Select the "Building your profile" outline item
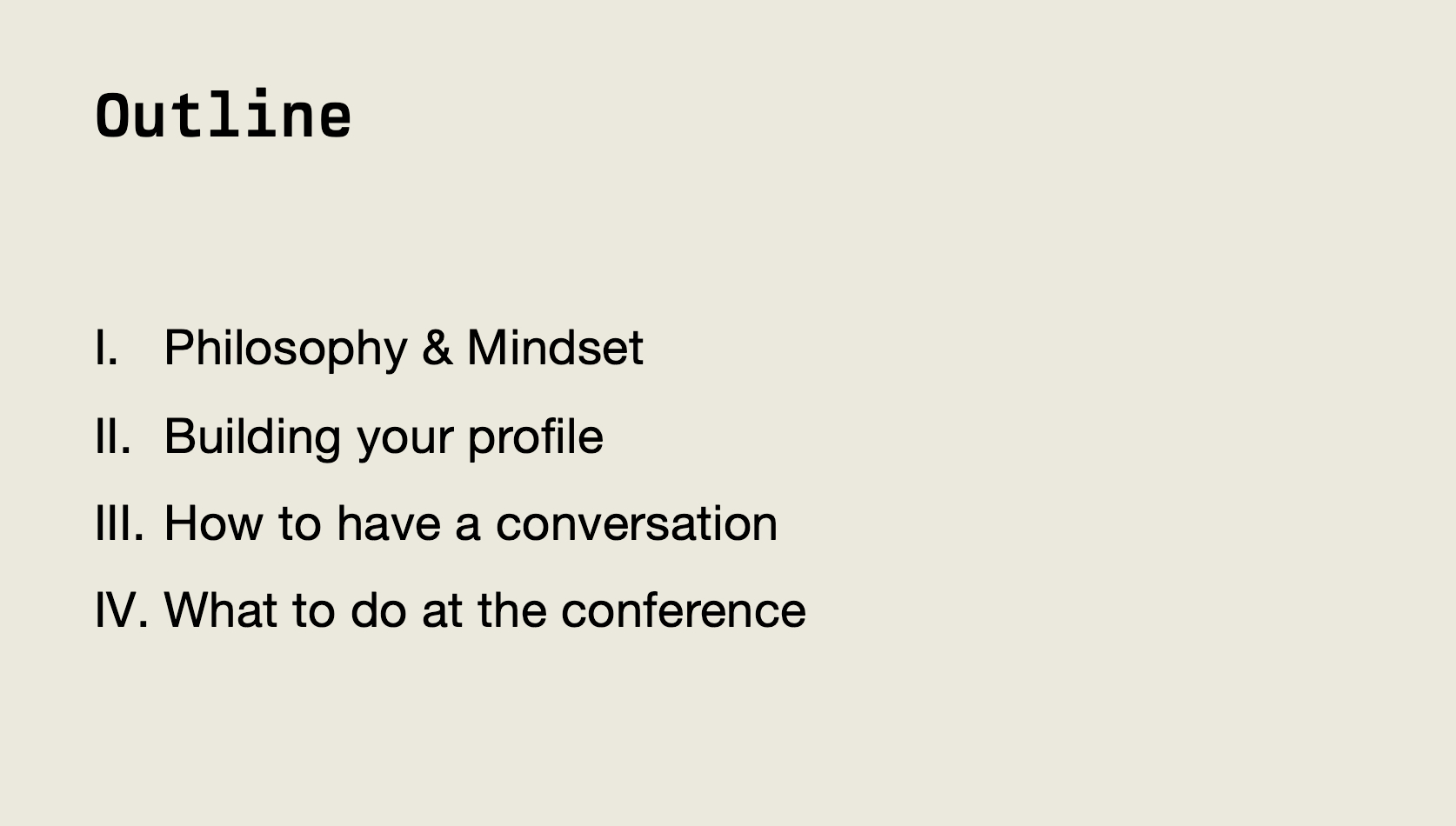The height and width of the screenshot is (826, 1456). tap(383, 436)
